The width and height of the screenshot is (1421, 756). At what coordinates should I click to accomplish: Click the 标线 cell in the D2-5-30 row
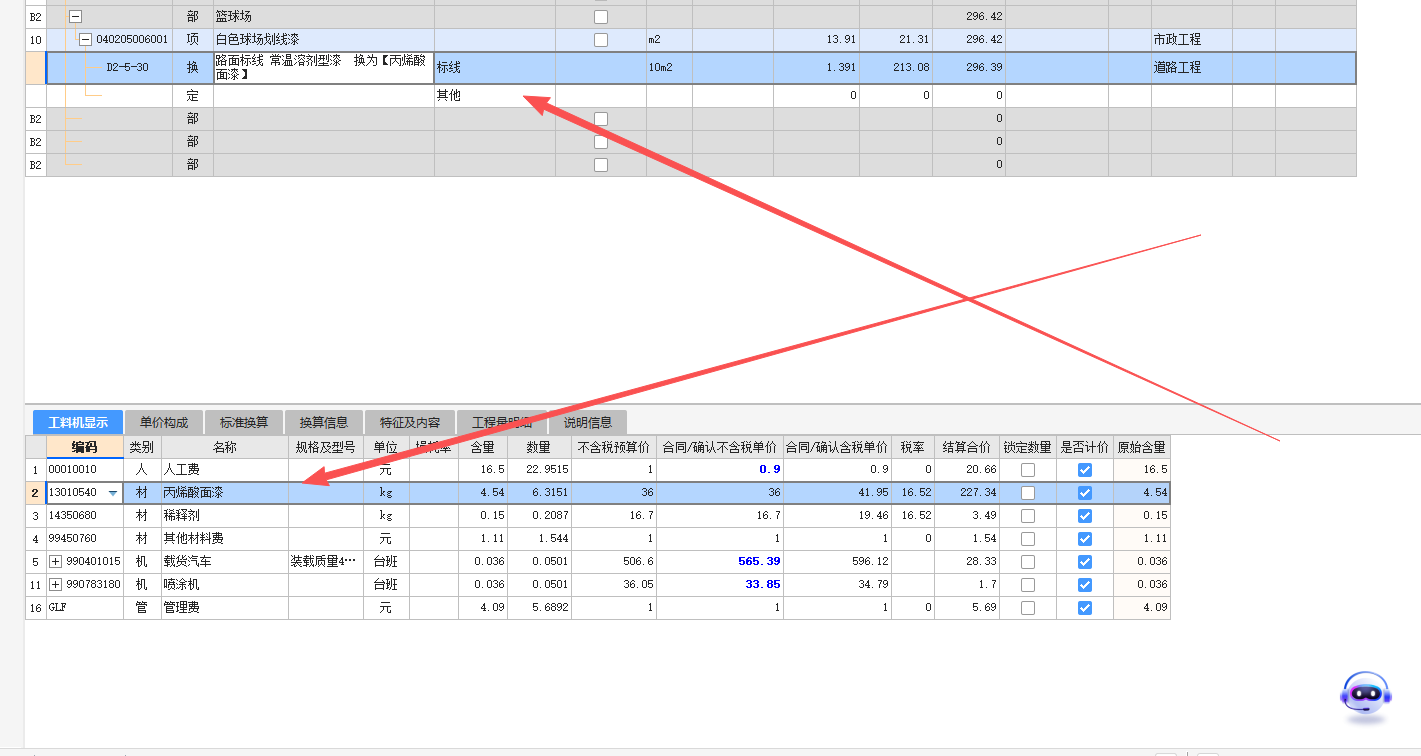click(x=494, y=68)
